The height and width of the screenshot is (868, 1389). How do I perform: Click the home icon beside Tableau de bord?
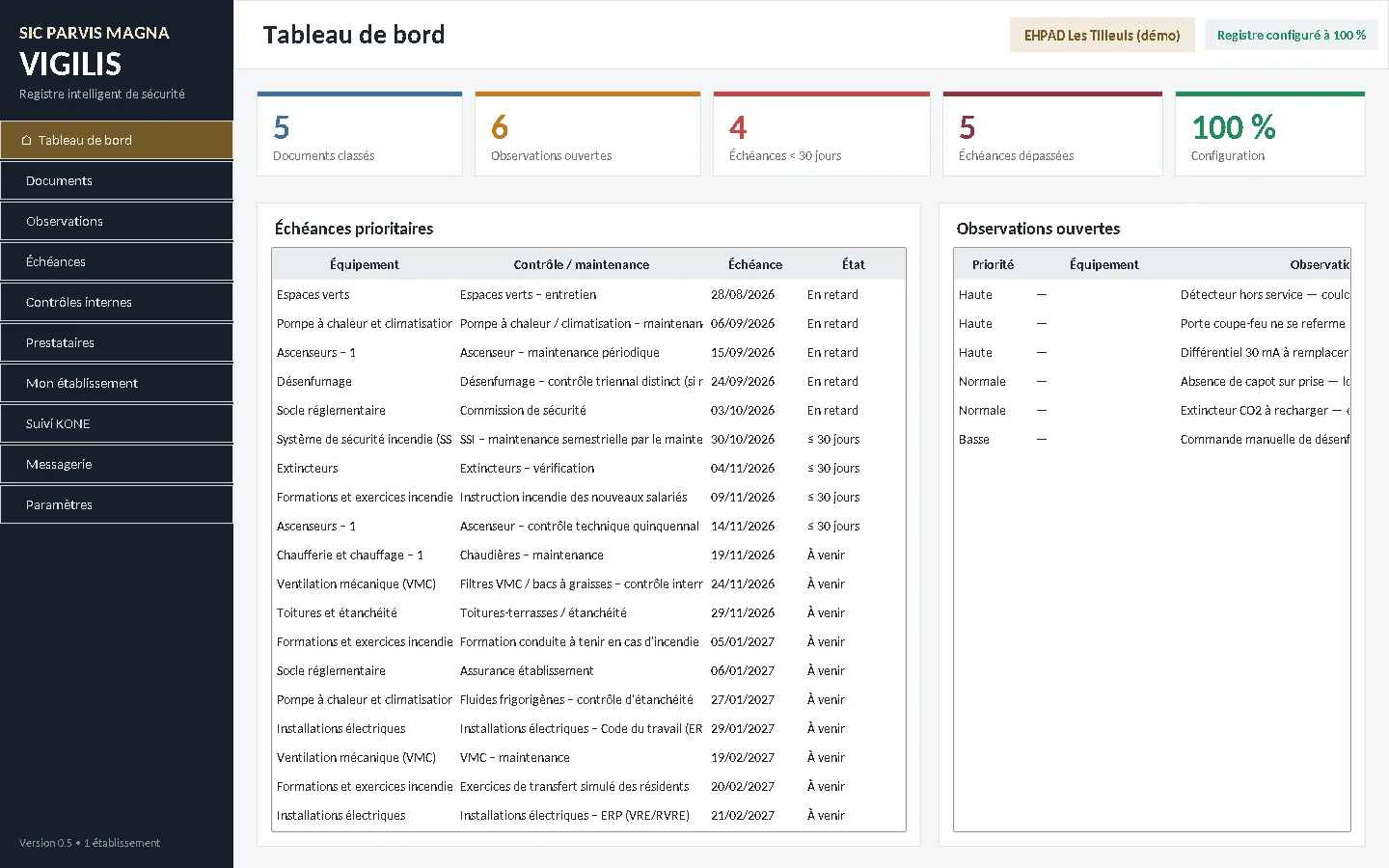click(x=26, y=141)
